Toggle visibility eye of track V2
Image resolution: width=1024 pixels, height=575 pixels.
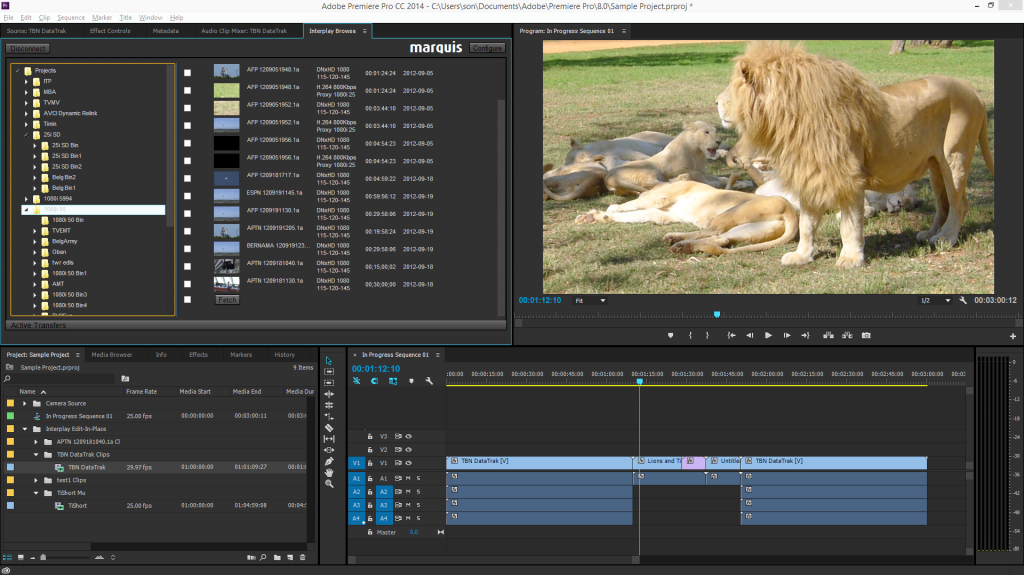[x=408, y=450]
